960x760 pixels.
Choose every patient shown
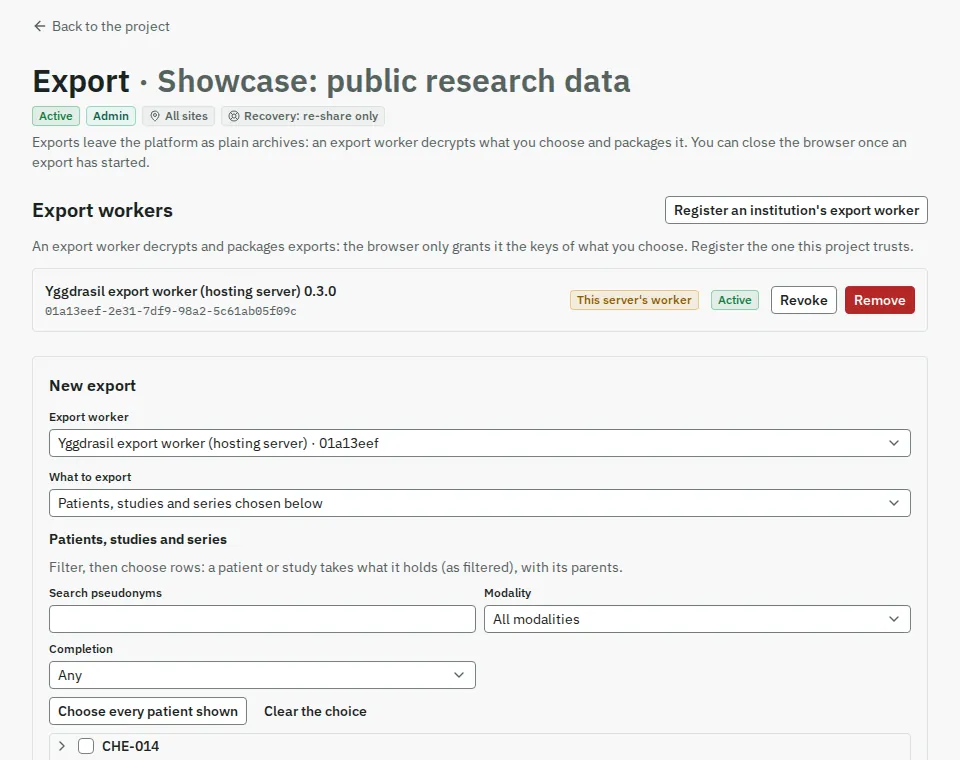148,711
